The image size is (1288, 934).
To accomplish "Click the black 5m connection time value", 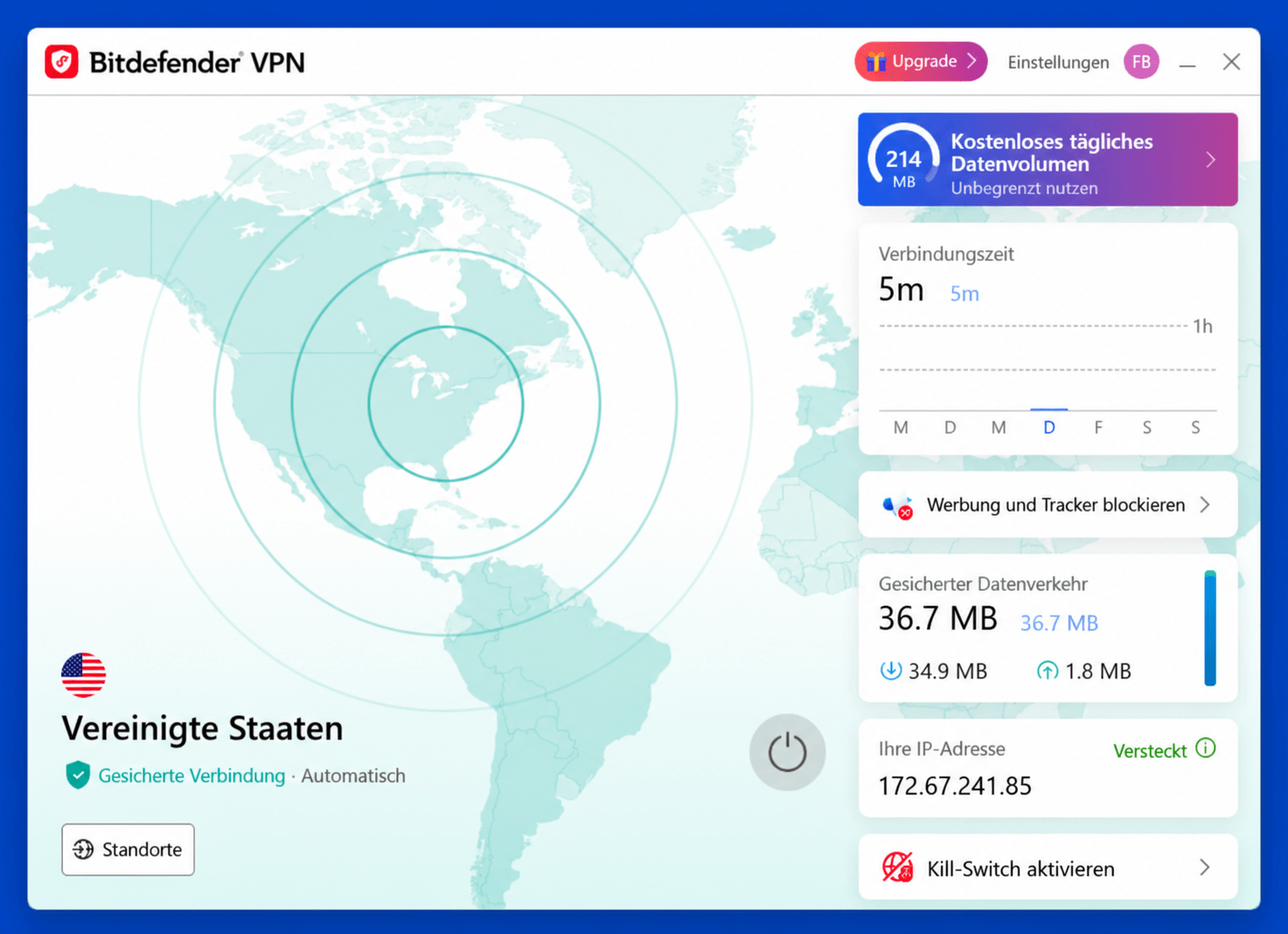I will tap(902, 289).
